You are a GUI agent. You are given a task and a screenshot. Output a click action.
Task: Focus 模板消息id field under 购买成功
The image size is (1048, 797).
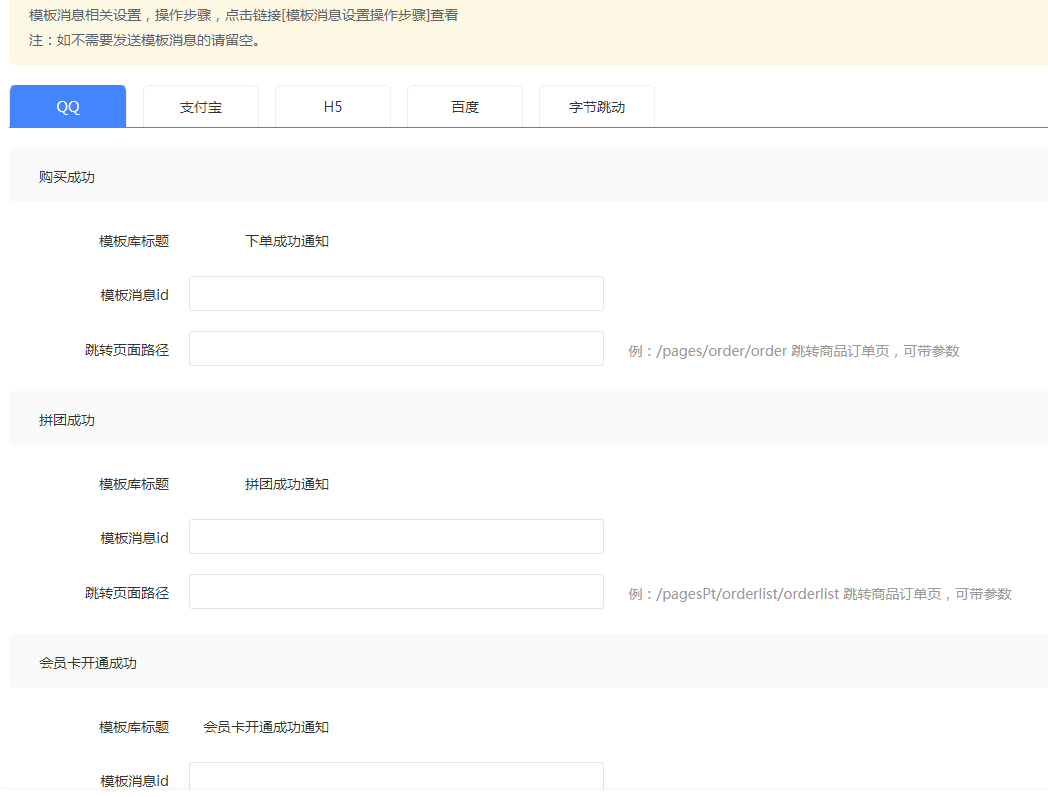tap(396, 294)
